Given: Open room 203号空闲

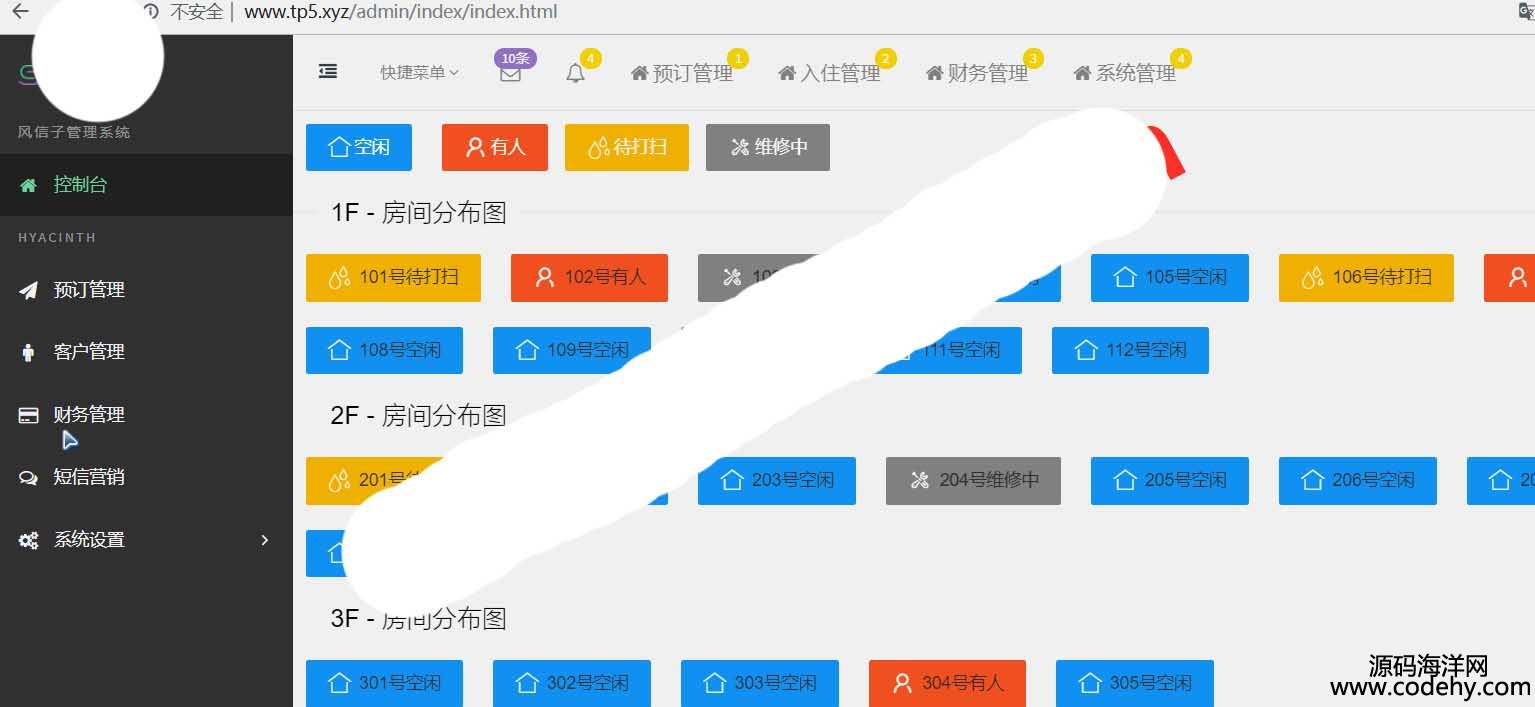Looking at the screenshot, I should pyautogui.click(x=777, y=480).
